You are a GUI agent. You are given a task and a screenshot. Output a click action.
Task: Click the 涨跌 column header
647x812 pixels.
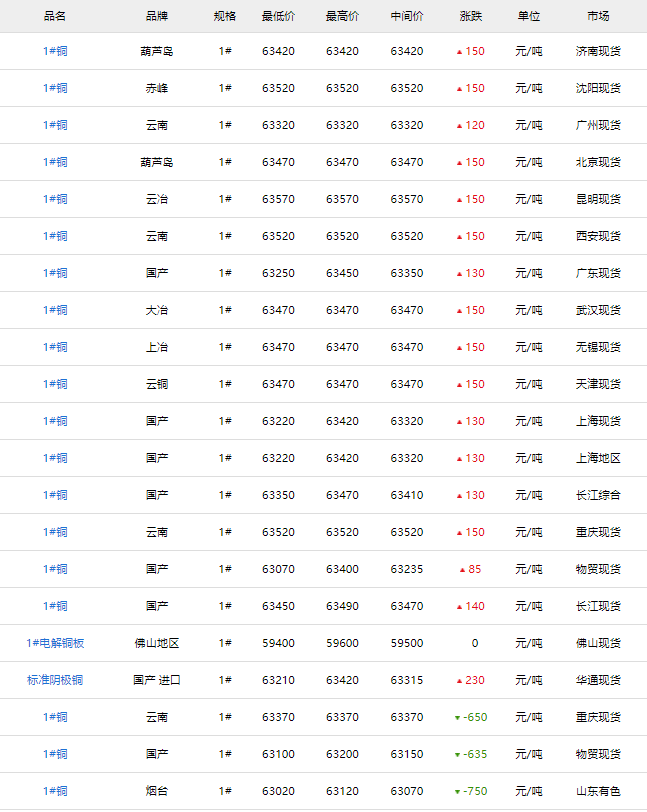pyautogui.click(x=470, y=16)
